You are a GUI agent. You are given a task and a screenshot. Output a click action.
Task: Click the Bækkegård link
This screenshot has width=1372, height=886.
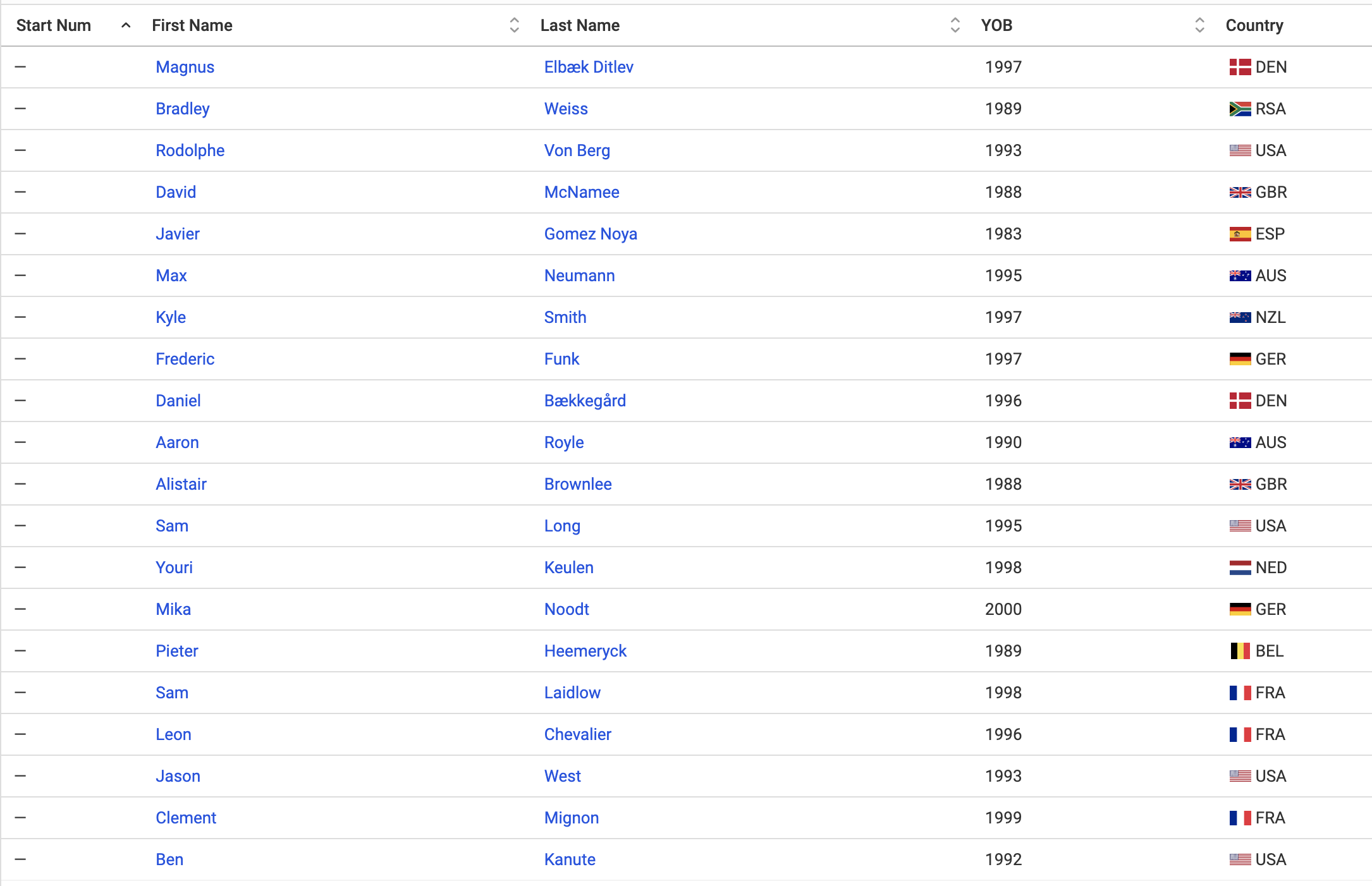click(x=584, y=401)
